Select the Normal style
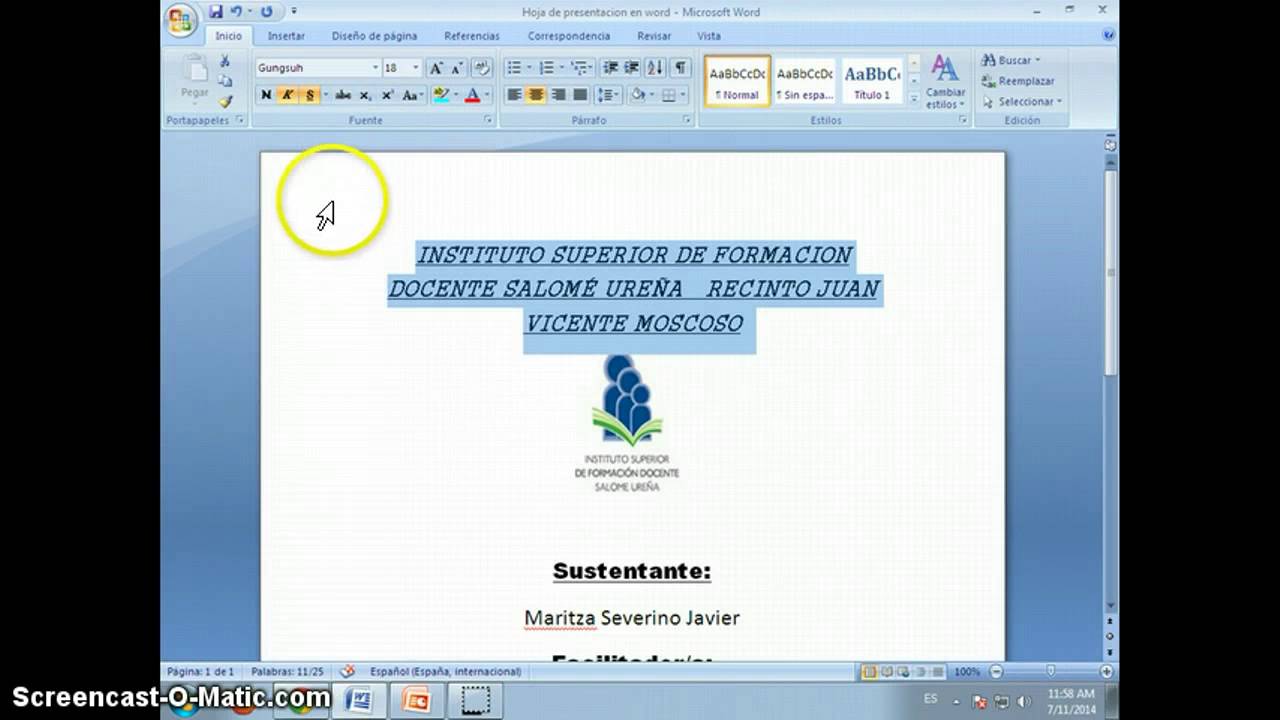Screen dimensions: 1280x720 click(737, 80)
